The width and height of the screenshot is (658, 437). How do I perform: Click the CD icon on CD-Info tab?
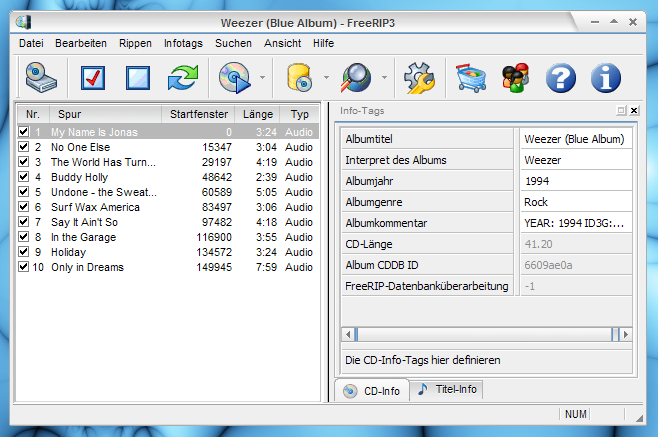[350, 391]
